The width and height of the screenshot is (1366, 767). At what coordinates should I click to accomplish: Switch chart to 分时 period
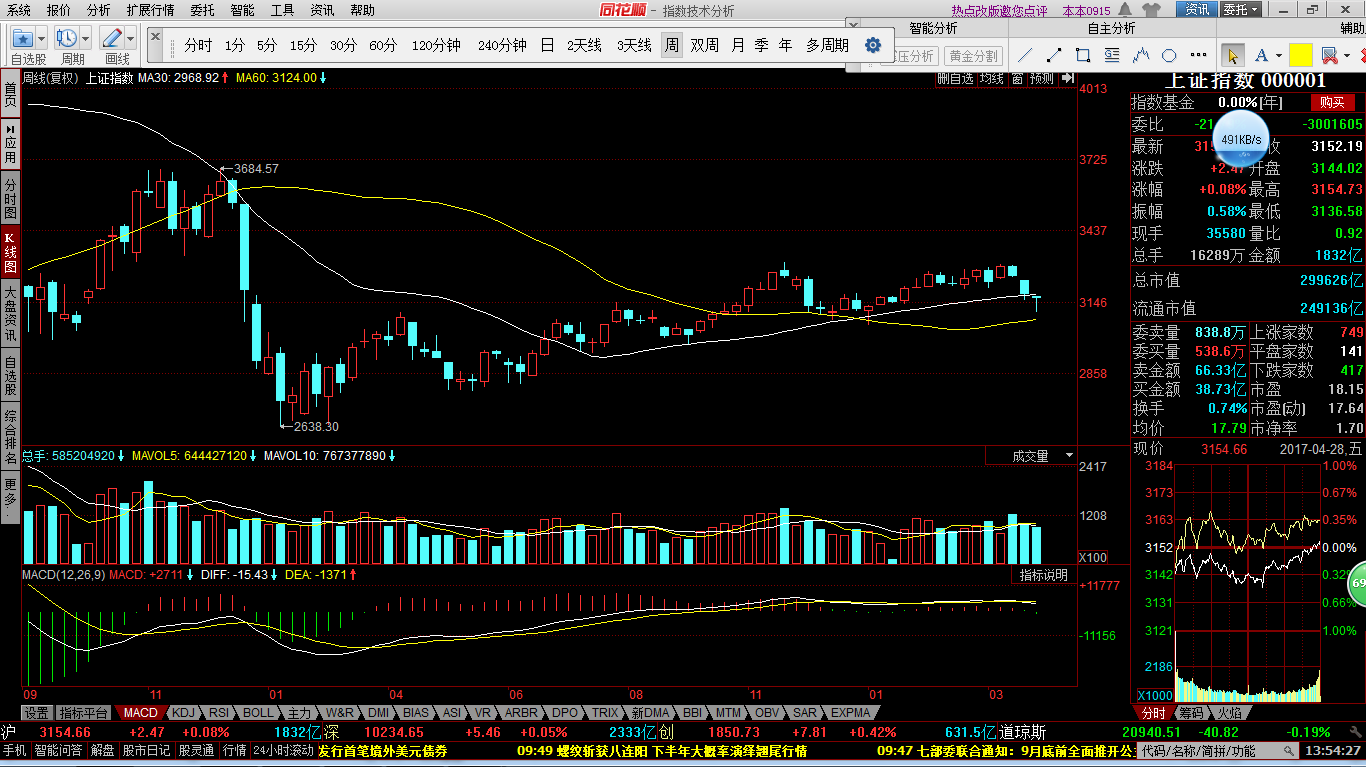(x=198, y=45)
